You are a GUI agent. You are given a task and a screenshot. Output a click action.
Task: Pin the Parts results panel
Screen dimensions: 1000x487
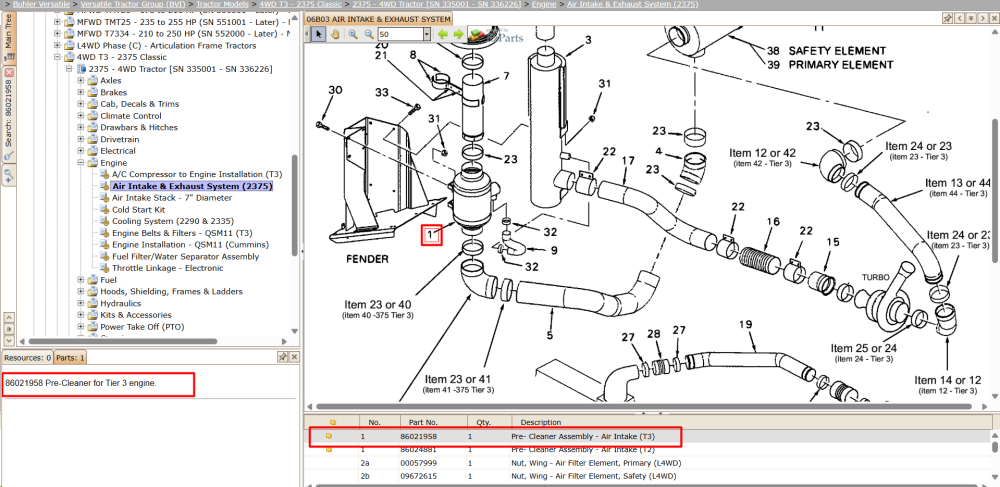pyautogui.click(x=283, y=357)
